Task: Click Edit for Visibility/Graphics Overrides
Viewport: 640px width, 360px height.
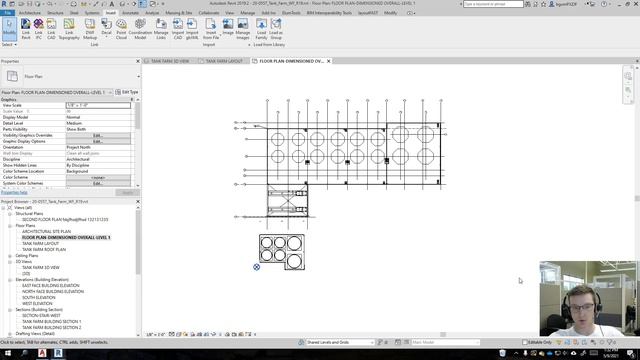Action: point(98,135)
